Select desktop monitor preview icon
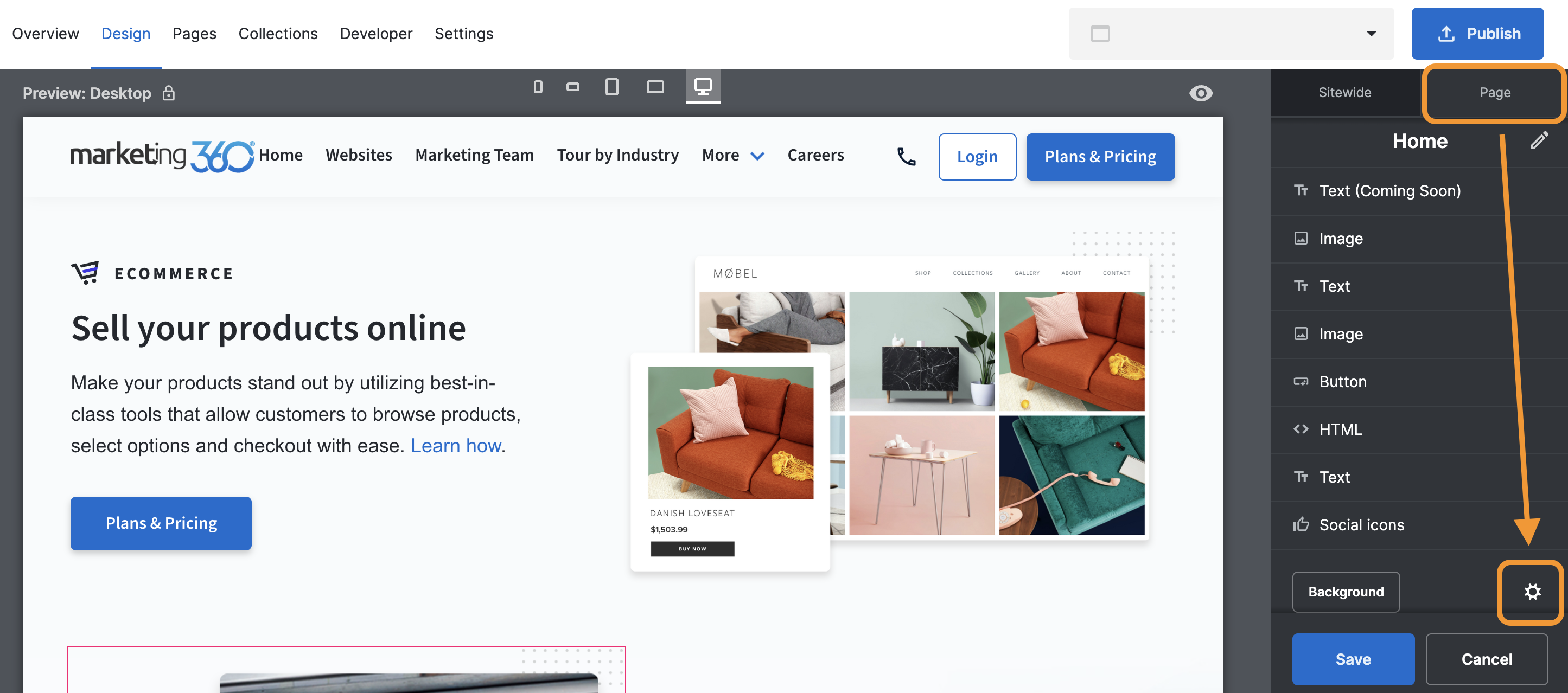1568x693 pixels. pos(703,87)
